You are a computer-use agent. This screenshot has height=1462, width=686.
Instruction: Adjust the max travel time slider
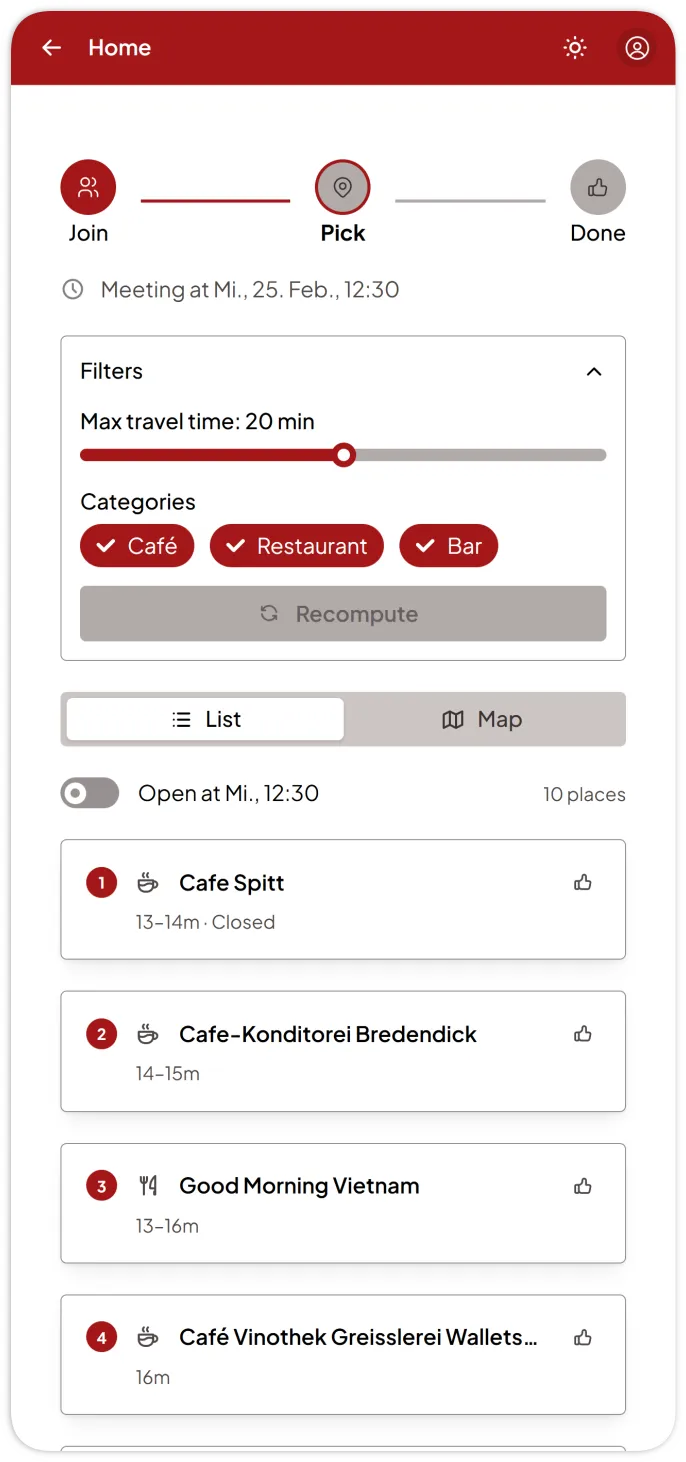coord(343,455)
